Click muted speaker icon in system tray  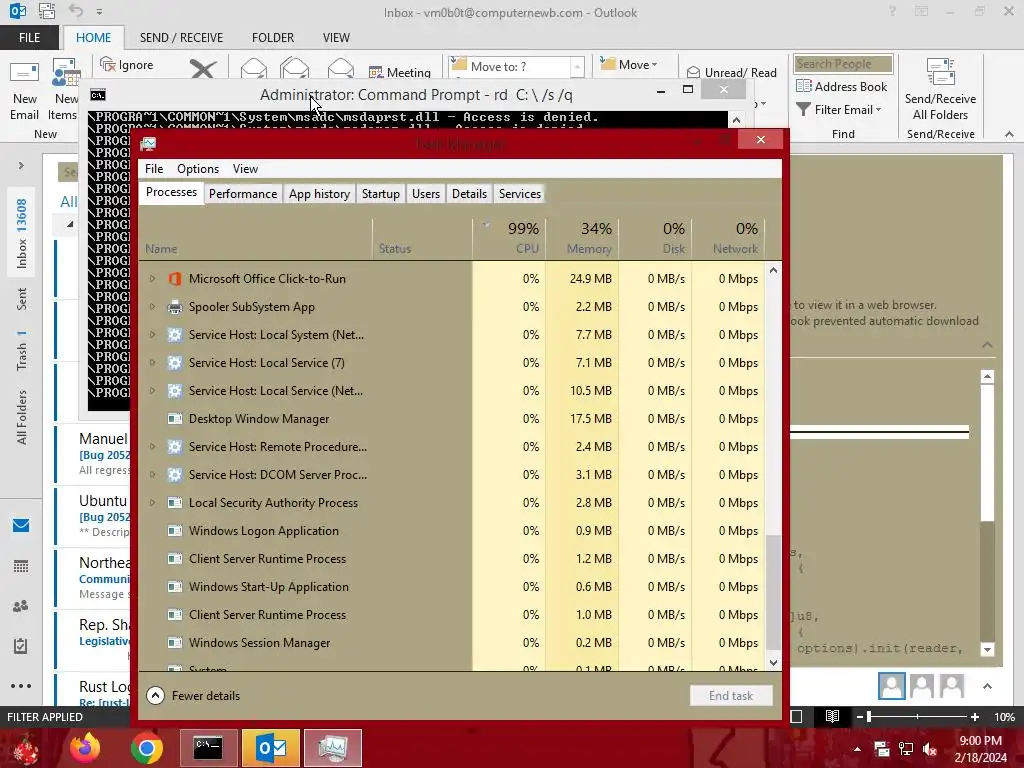930,749
